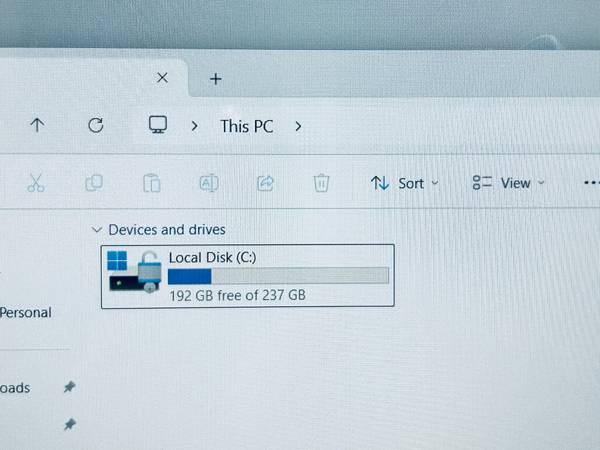This screenshot has height=450, width=600.
Task: Select the Cut scissors icon
Action: pos(36,183)
